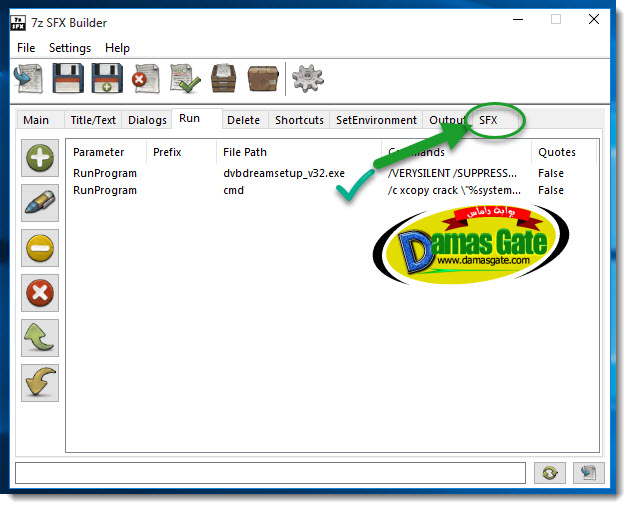Select the dvbdreamsetup_v32.exe file path cell
Viewport: 631px width, 509px height.
[x=284, y=173]
